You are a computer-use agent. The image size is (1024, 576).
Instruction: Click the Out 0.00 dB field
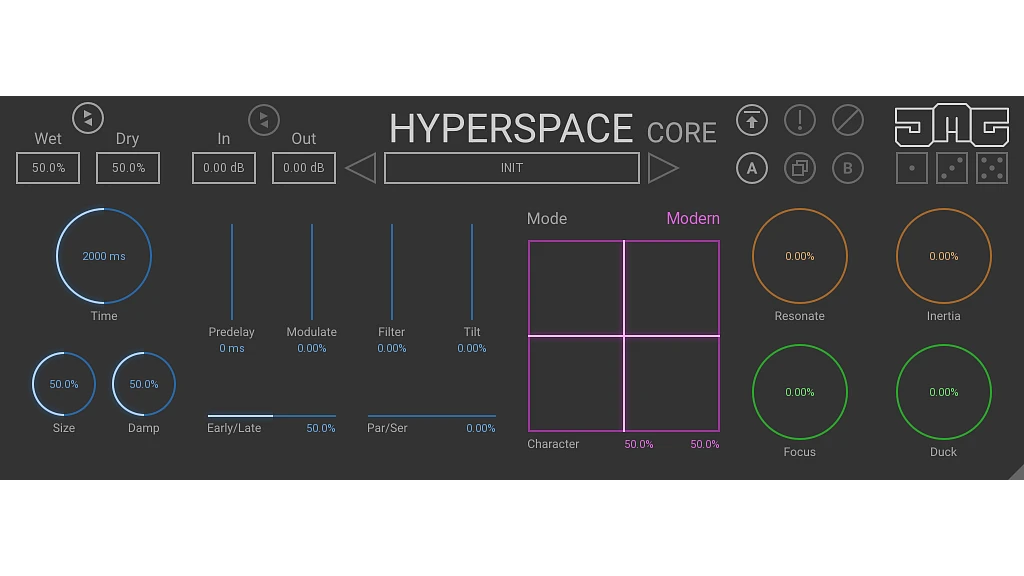(x=304, y=168)
